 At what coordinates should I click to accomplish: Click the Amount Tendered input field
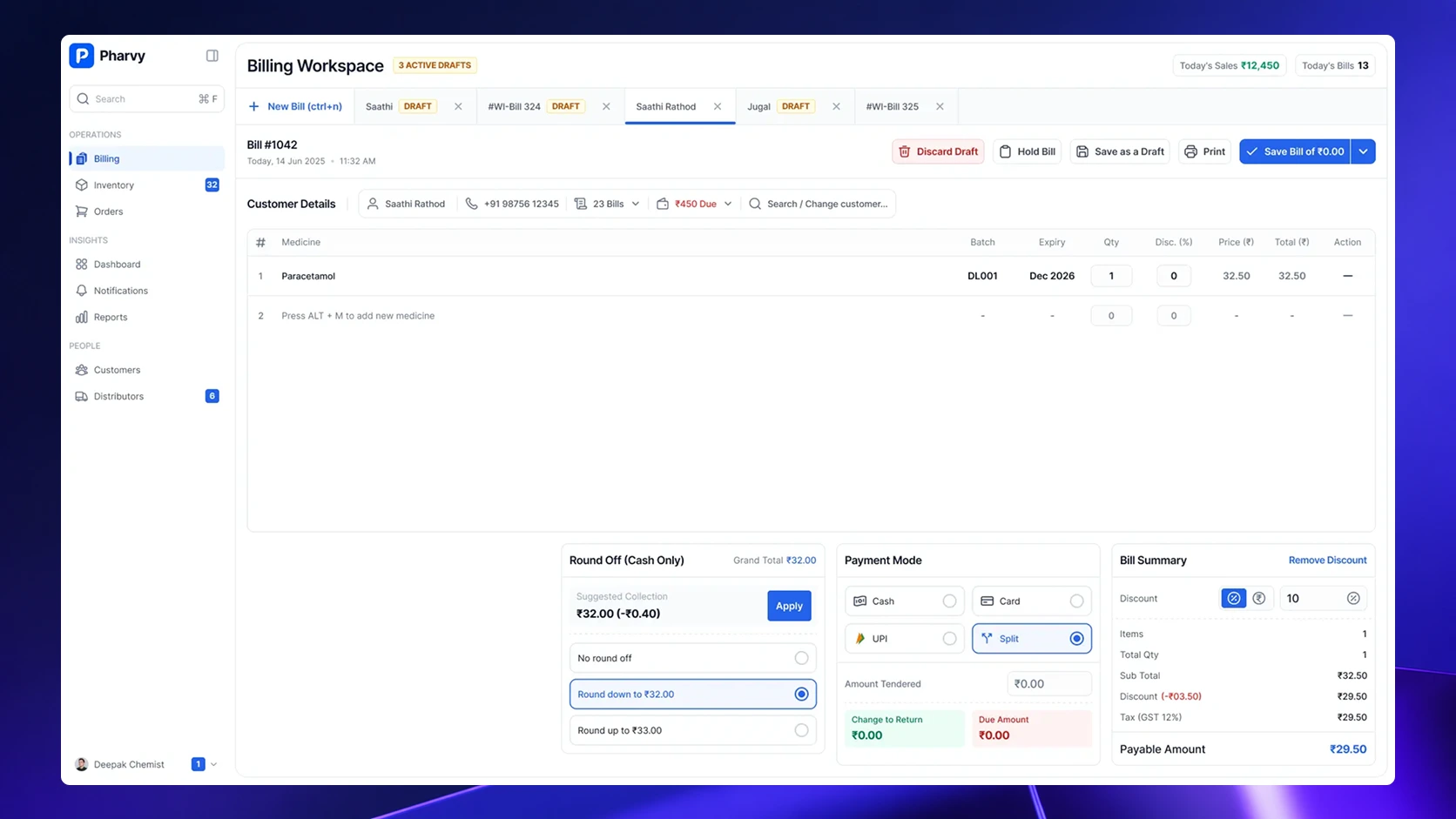(x=1049, y=684)
